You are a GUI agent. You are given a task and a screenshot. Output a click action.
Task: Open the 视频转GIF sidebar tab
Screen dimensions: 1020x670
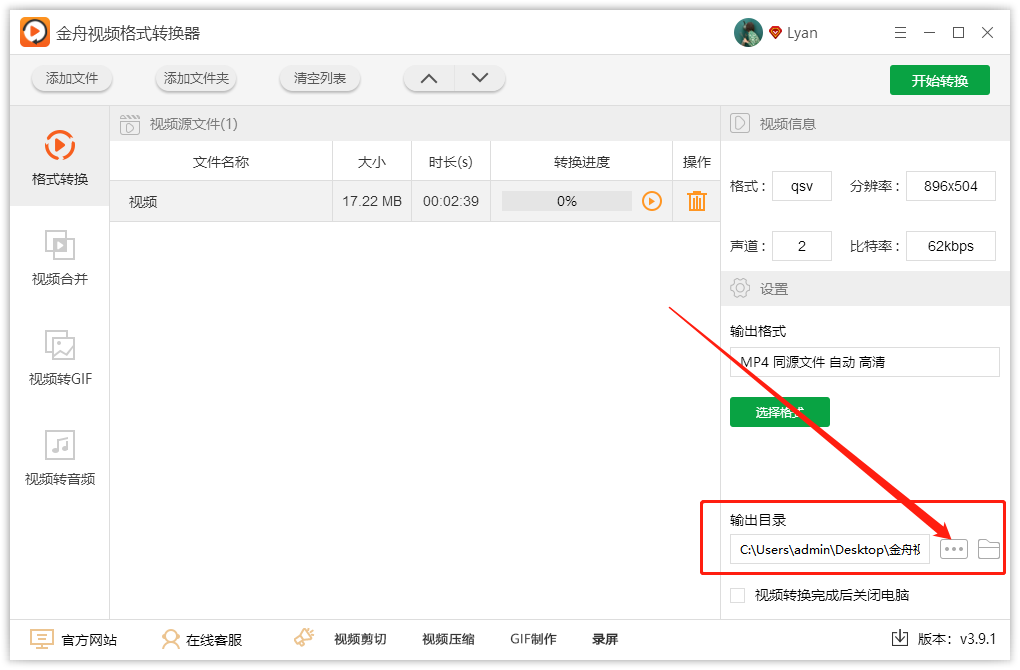(60, 358)
